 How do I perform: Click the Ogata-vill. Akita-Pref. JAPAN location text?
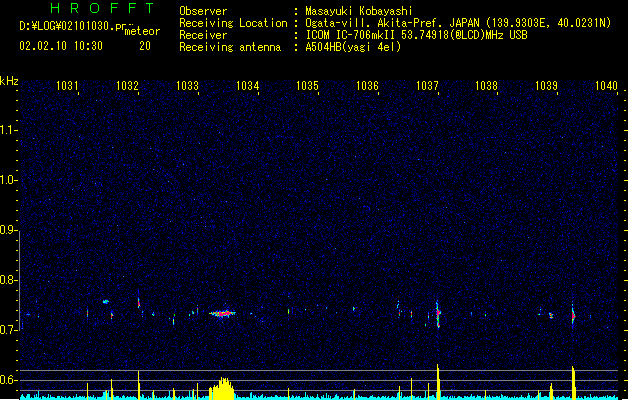click(x=458, y=23)
